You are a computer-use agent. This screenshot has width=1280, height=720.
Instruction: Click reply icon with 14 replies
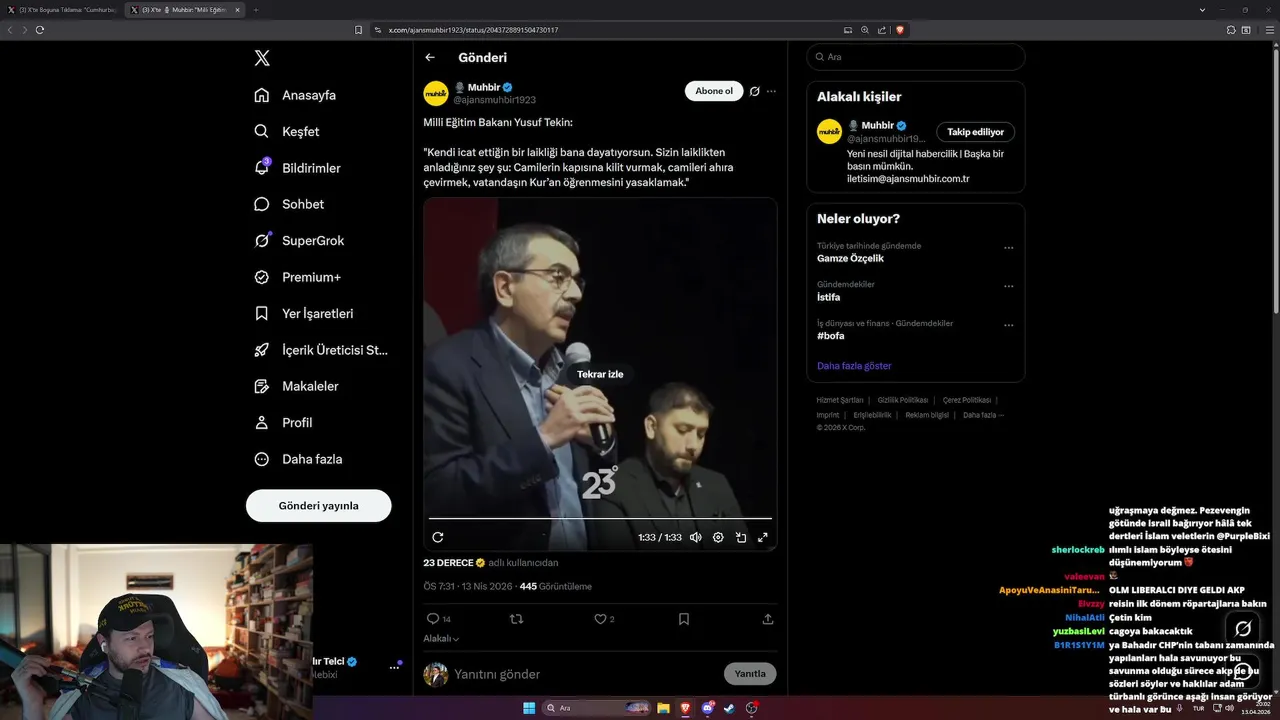point(438,619)
